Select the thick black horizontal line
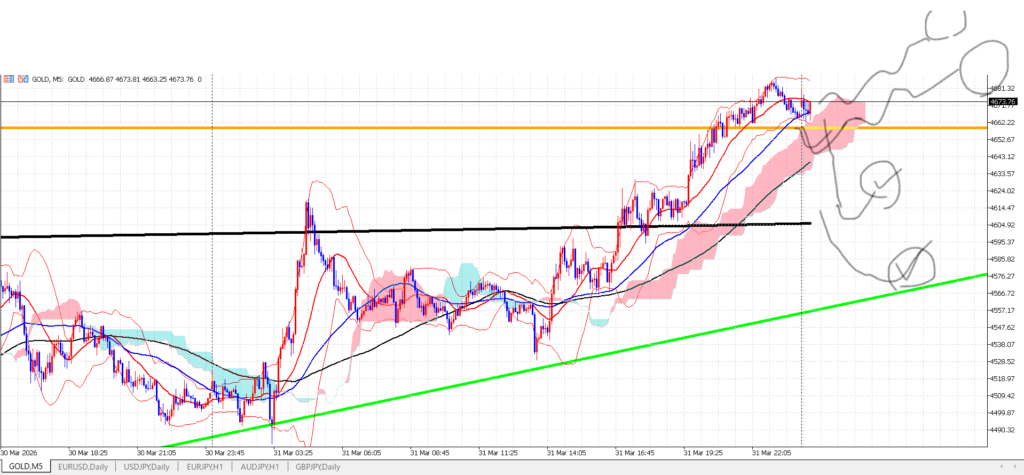This screenshot has width=1024, height=475. coord(400,231)
